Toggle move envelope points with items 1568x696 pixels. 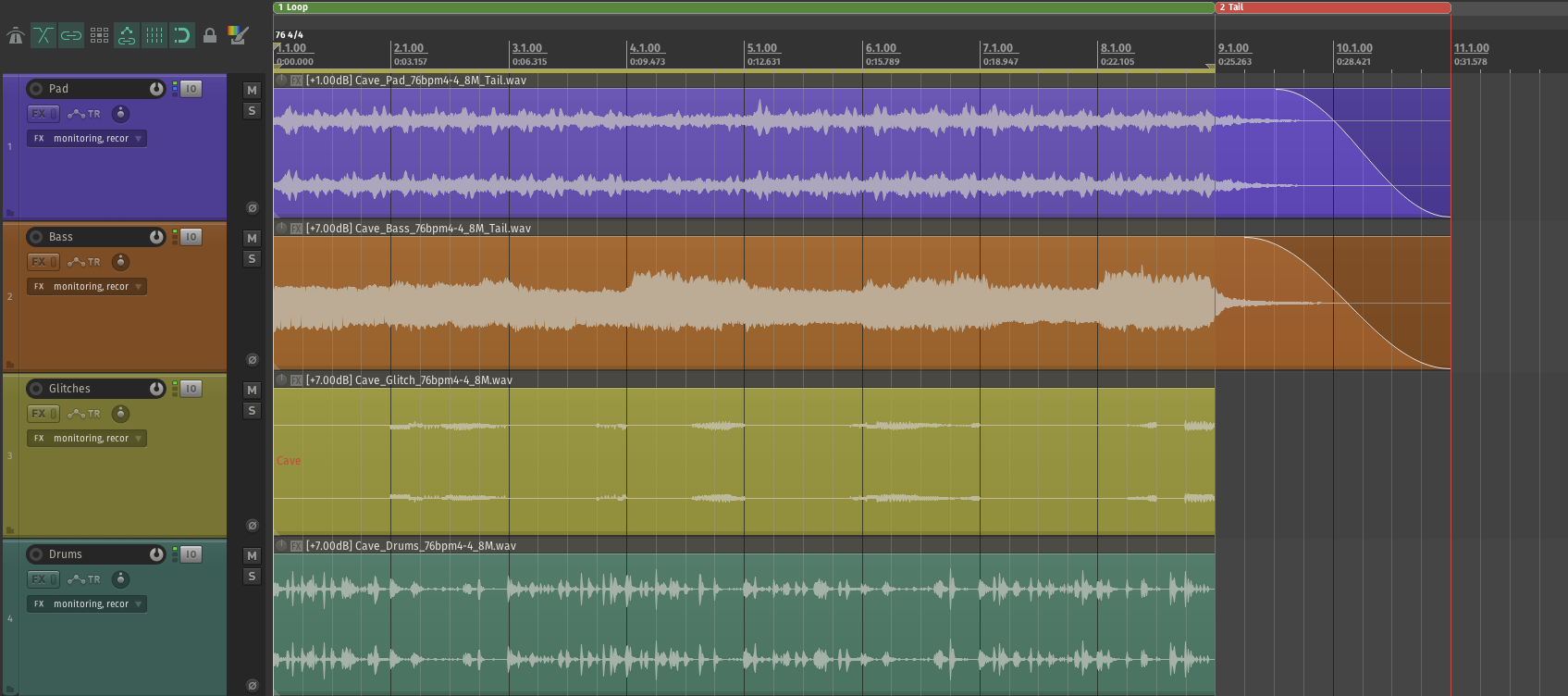tap(127, 36)
